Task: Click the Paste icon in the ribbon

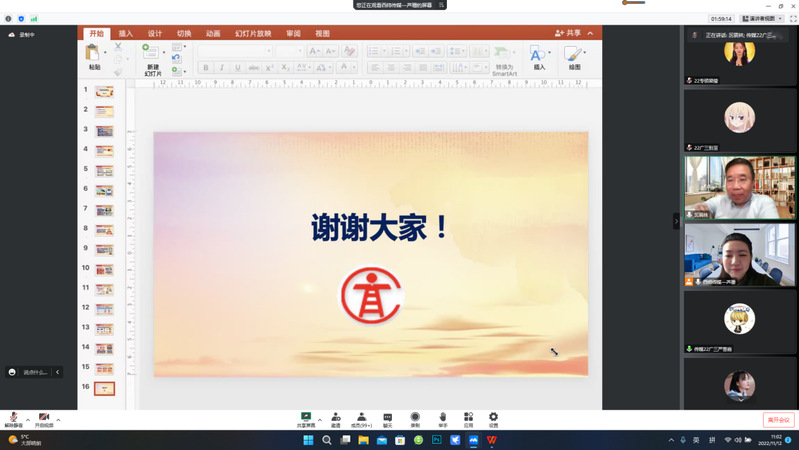Action: (x=94, y=55)
